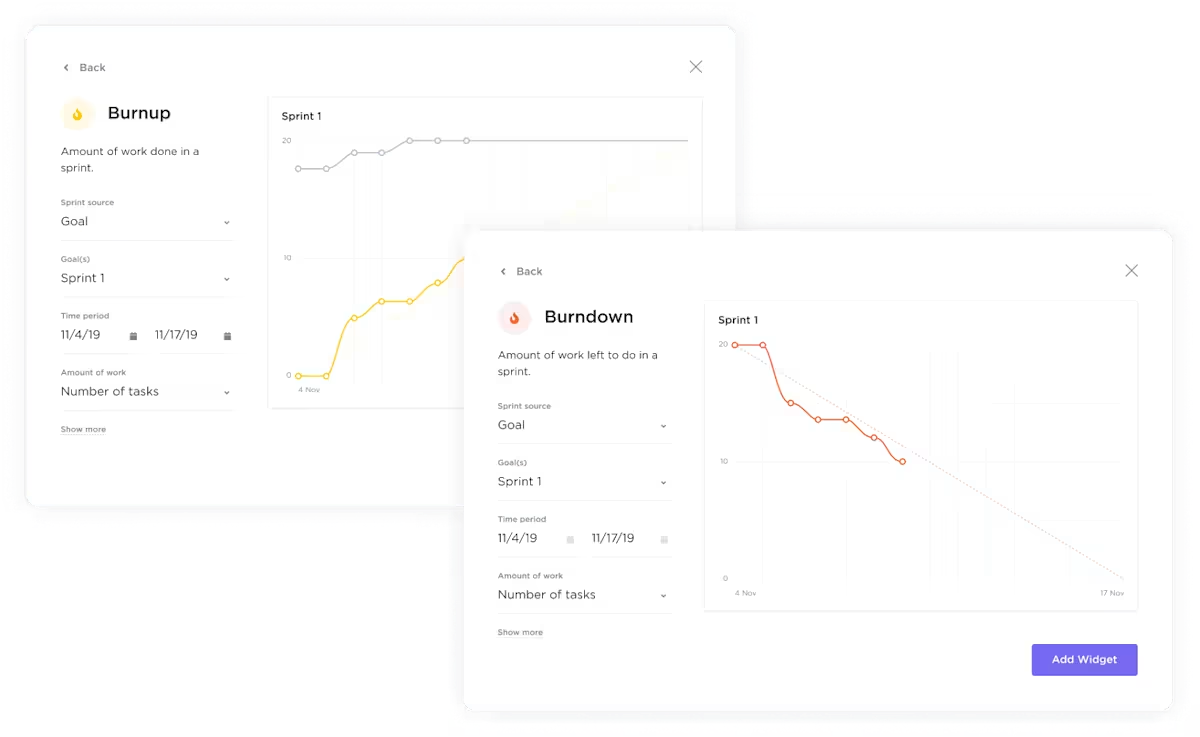Open start date calendar icon in Burndown window
The width and height of the screenshot is (1200, 737).
(570, 539)
